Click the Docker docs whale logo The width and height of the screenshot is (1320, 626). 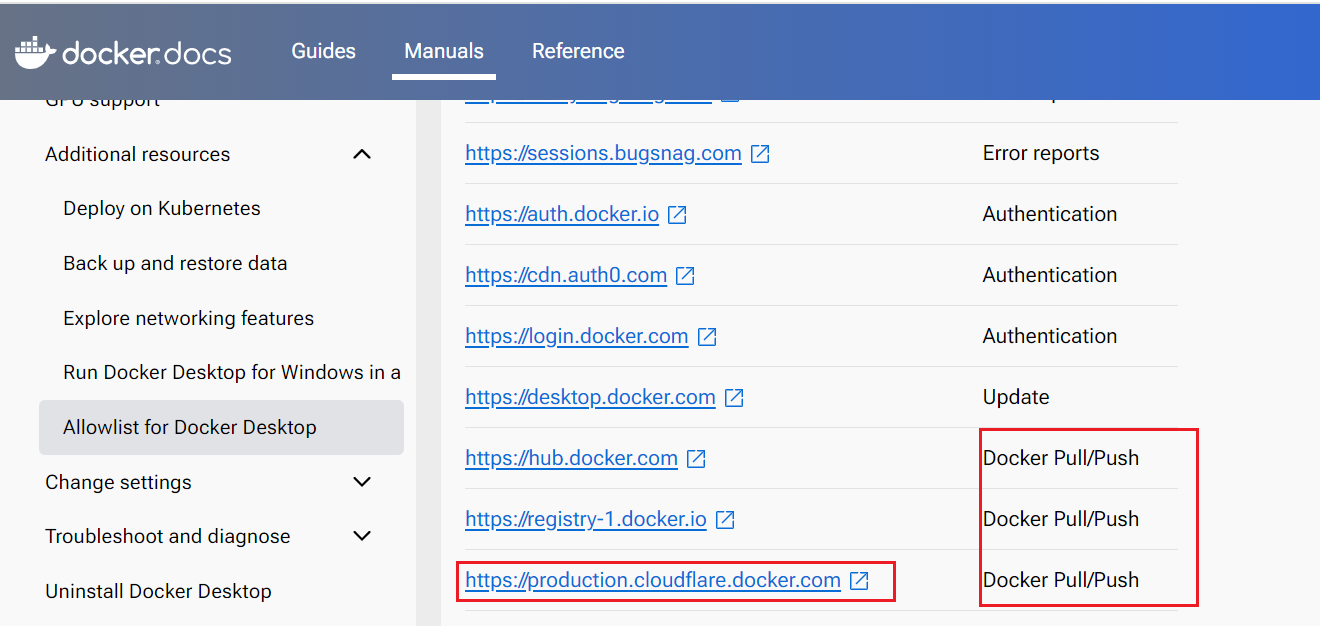point(32,52)
